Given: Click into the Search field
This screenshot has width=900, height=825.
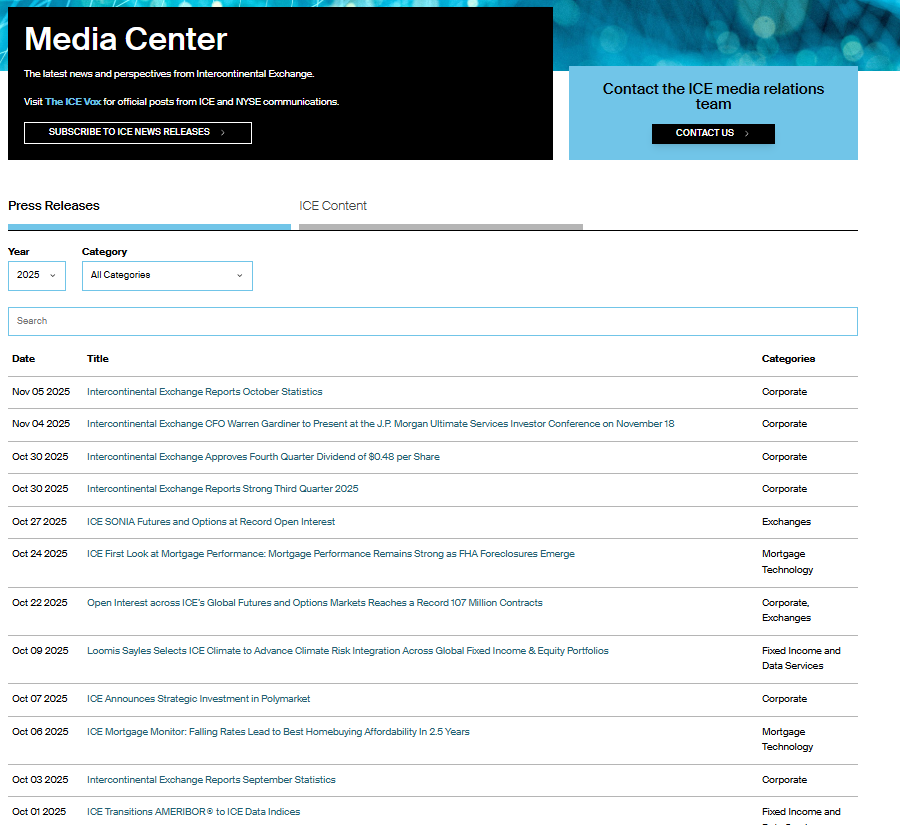Looking at the screenshot, I should coord(432,321).
